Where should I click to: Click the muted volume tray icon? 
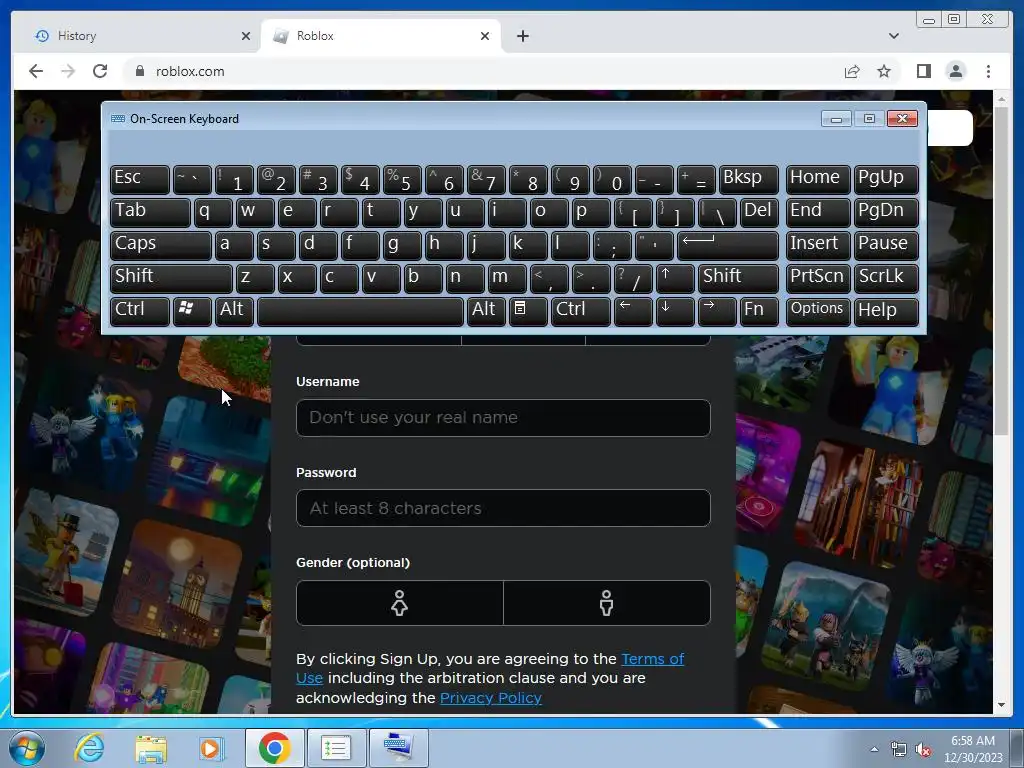(923, 750)
